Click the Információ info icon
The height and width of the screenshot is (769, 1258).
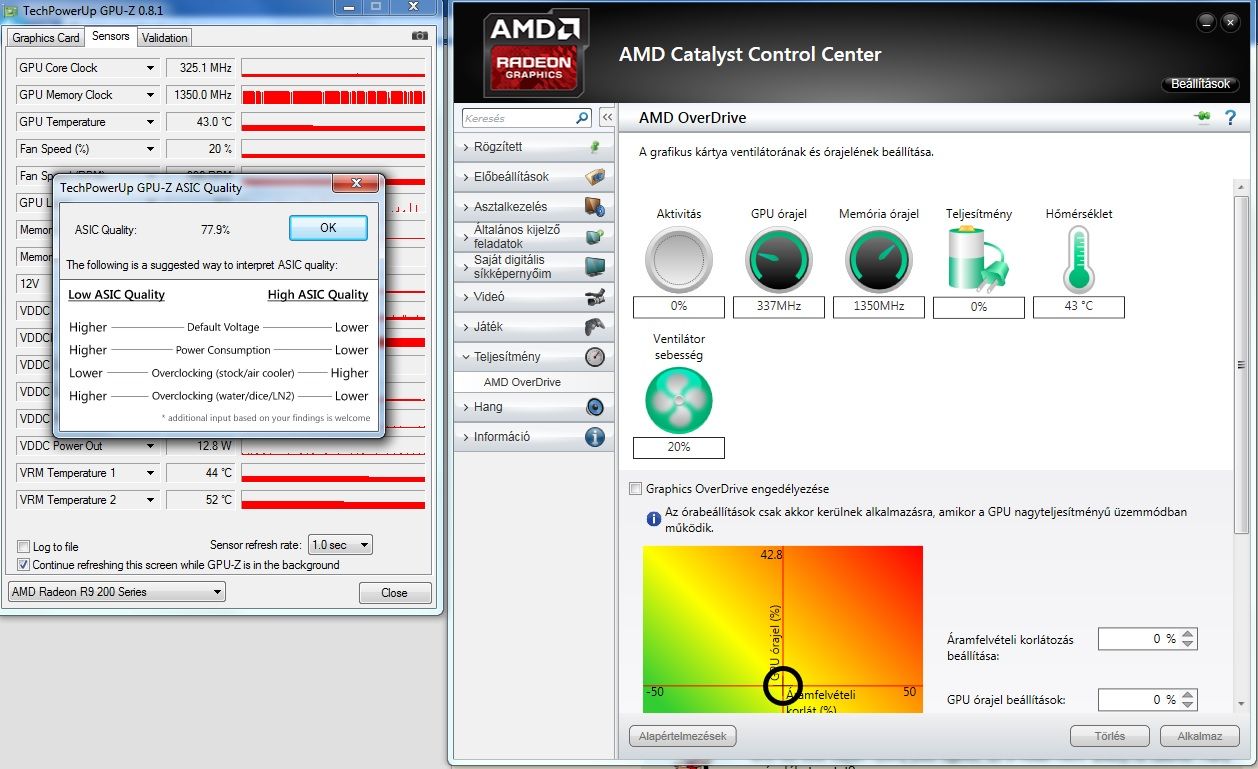coord(595,437)
